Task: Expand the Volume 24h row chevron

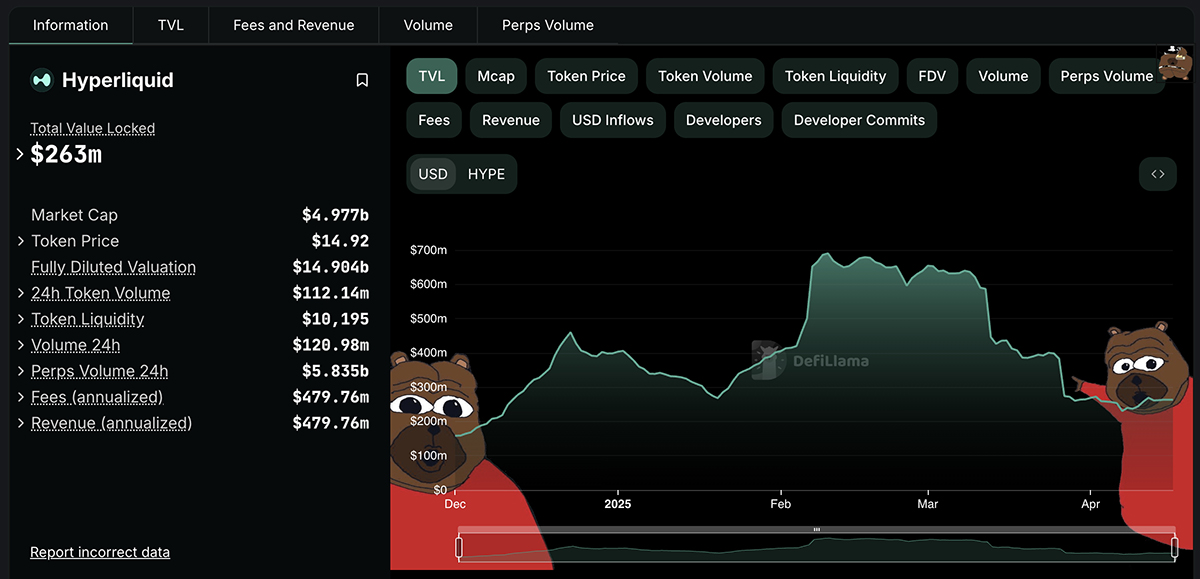Action: click(21, 345)
